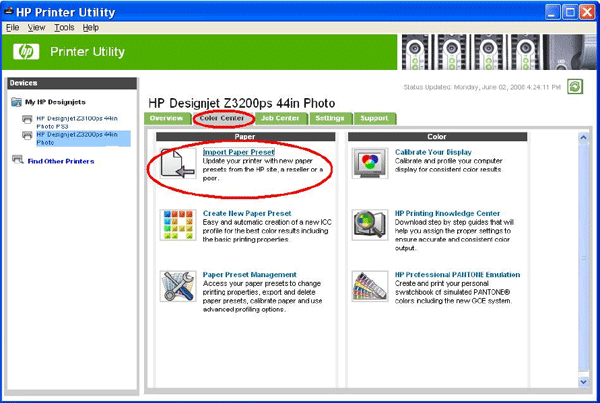Maximize the HP Printer Utility window
The width and height of the screenshot is (600, 403).
(x=570, y=12)
